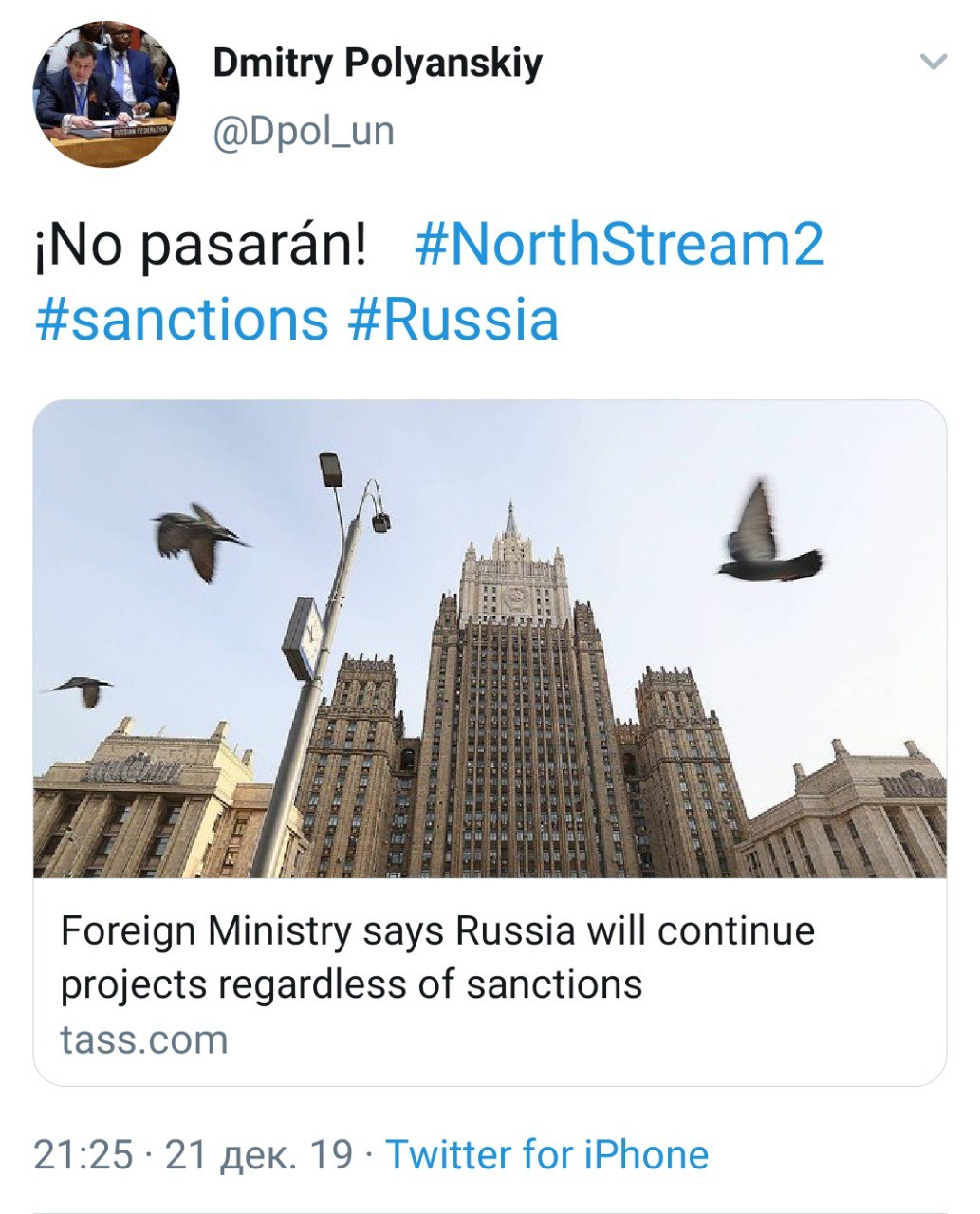Visit the tass.com source link

144,1039
